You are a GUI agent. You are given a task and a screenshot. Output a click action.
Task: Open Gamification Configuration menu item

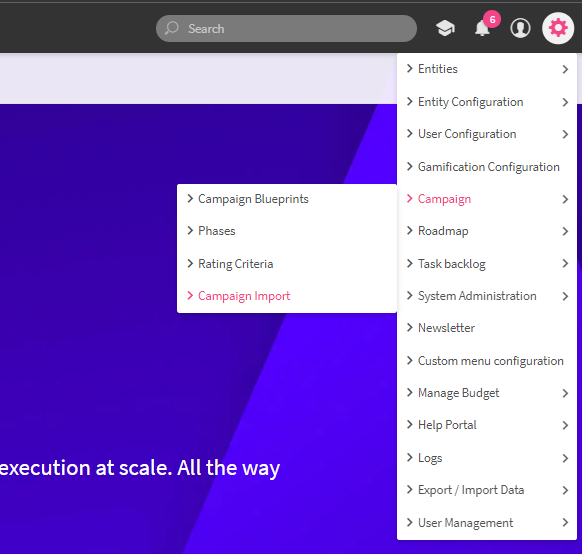[x=488, y=167]
